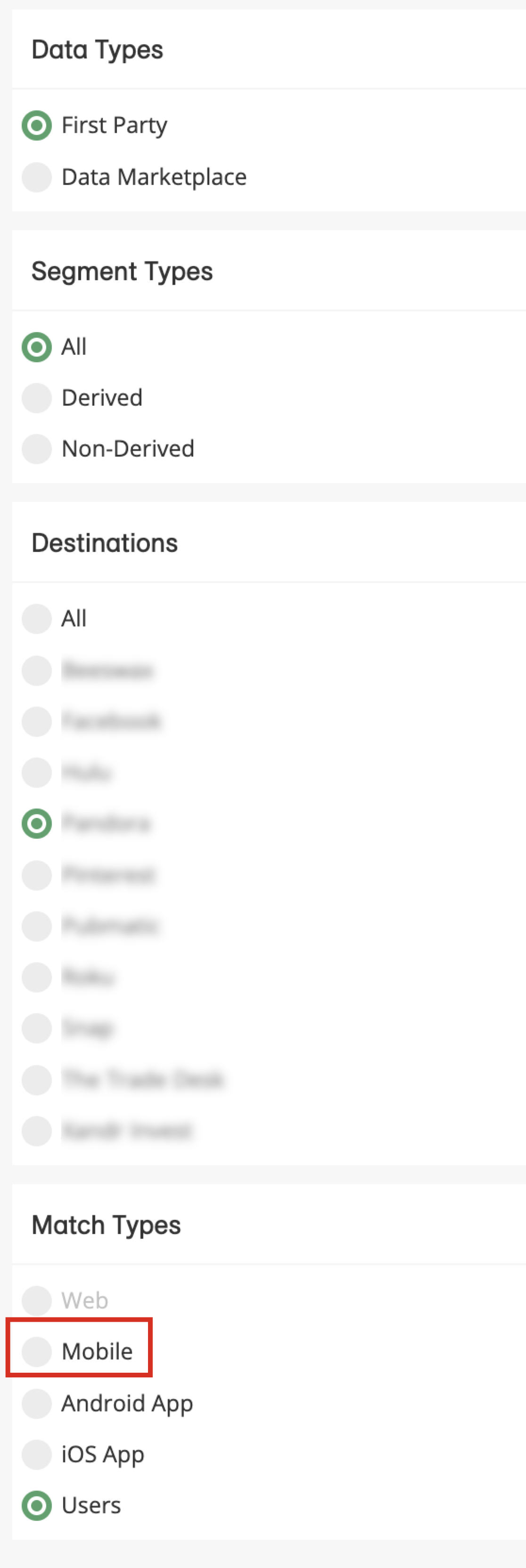Choose the iOS App match type

click(x=36, y=1455)
